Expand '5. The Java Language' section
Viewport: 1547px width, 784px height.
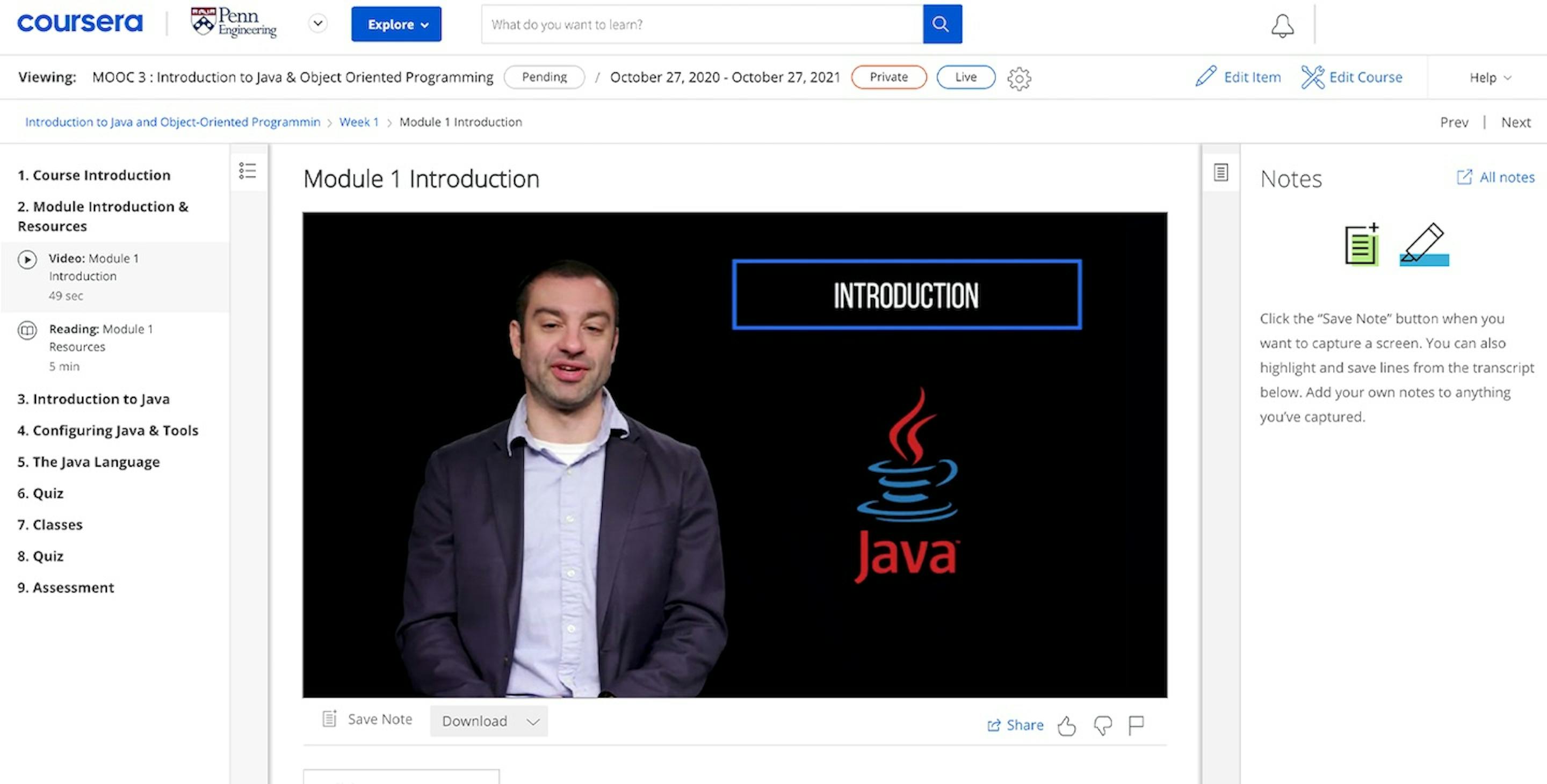(89, 462)
